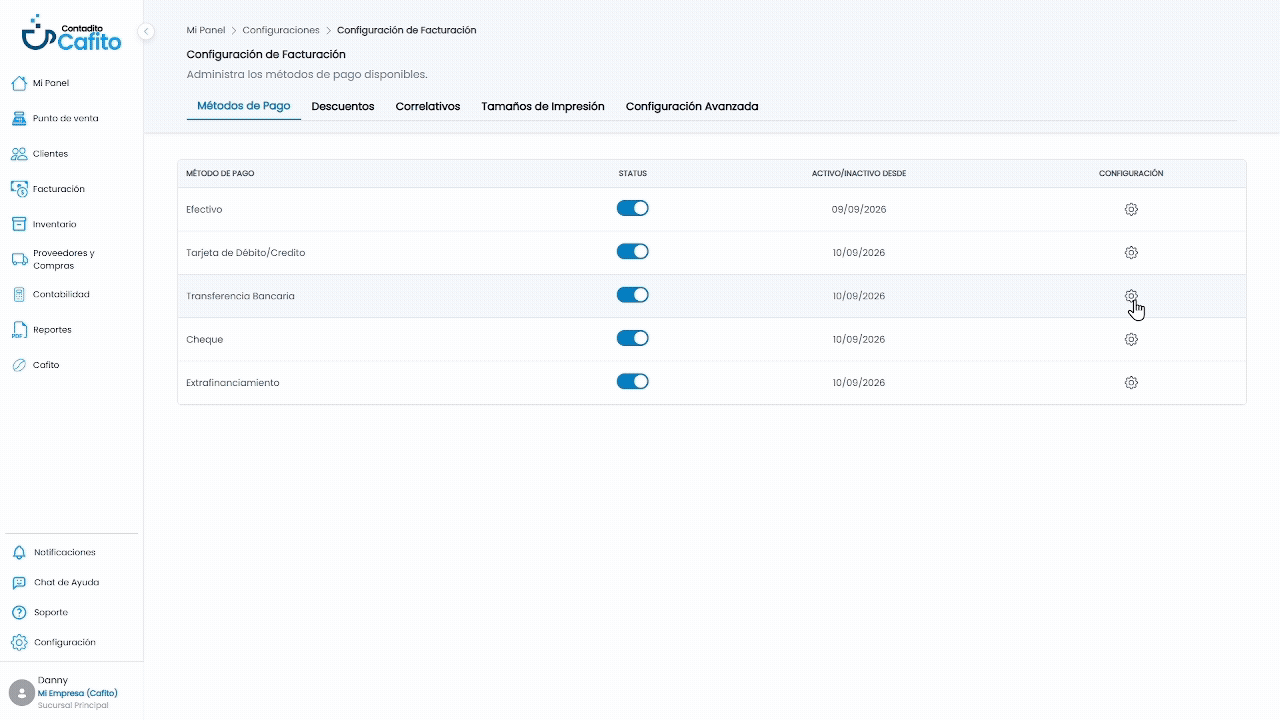Viewport: 1280px width, 720px height.
Task: Disable the Efectivo payment method toggle
Action: 633,208
